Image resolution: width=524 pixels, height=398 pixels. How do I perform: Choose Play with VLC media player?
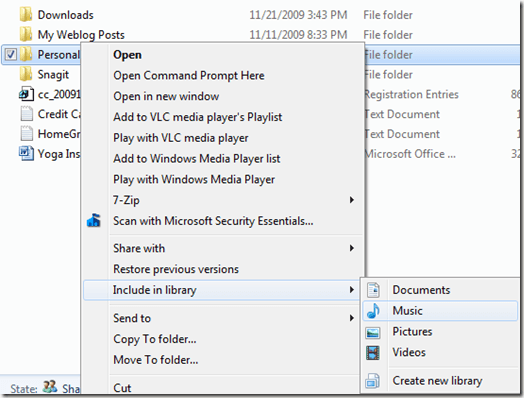click(x=180, y=138)
